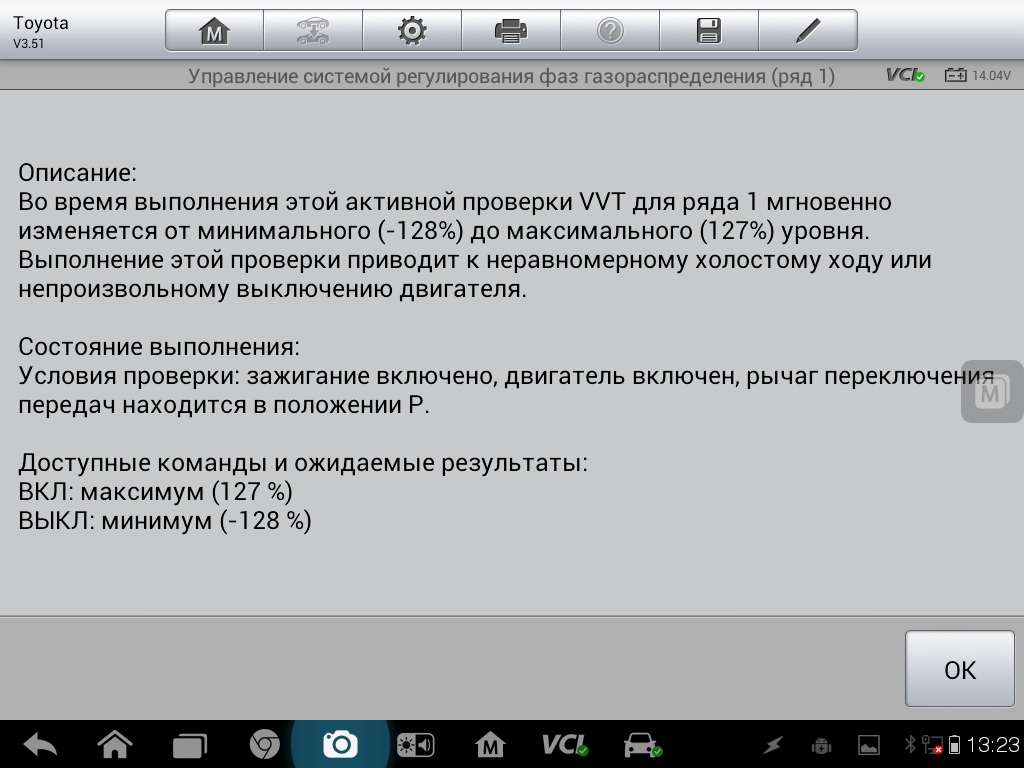The height and width of the screenshot is (768, 1024).
Task: Launch Chrome browser from bottom bar
Action: 264,744
